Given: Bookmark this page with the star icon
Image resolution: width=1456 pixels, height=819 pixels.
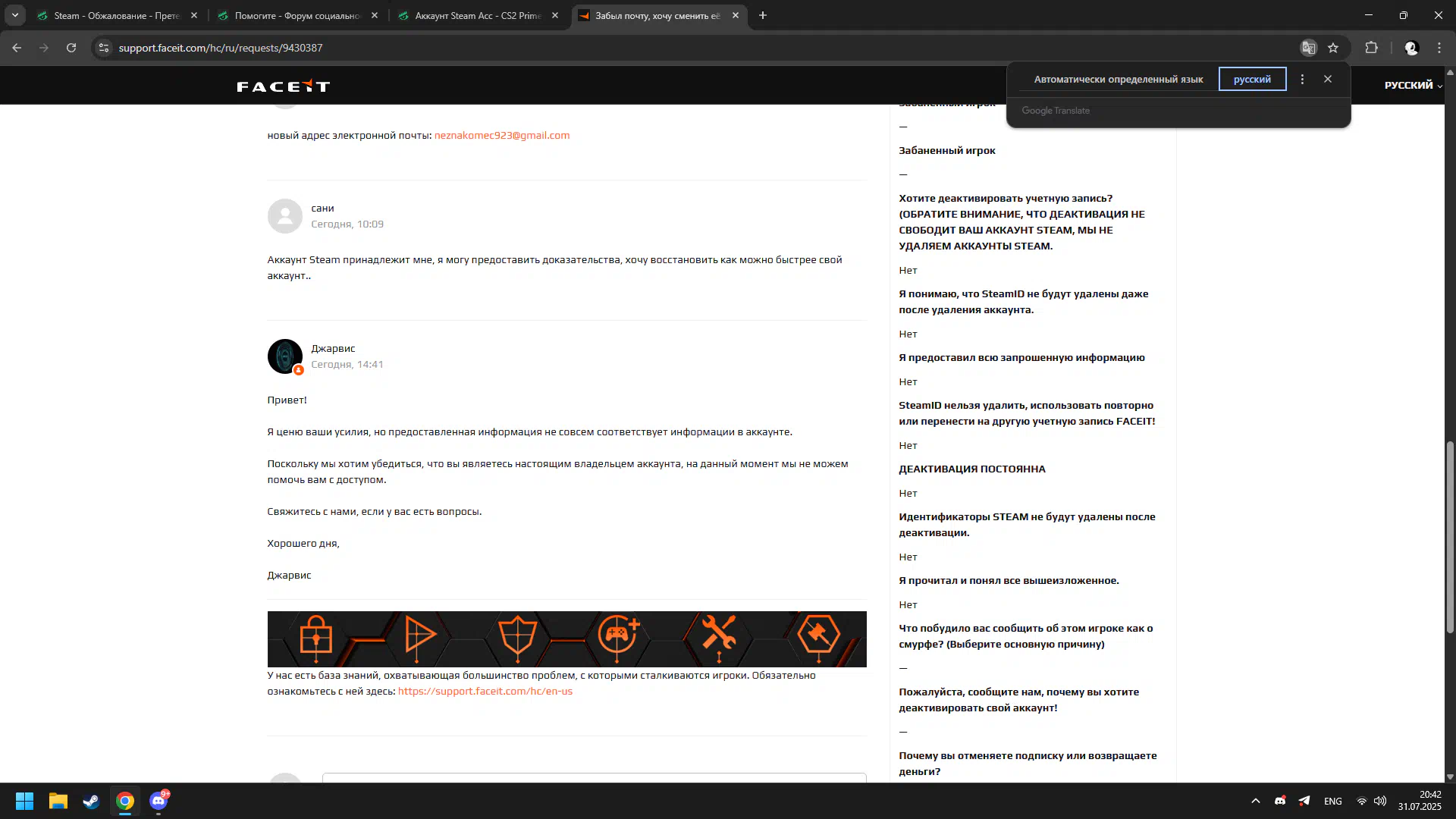Looking at the screenshot, I should (x=1333, y=48).
